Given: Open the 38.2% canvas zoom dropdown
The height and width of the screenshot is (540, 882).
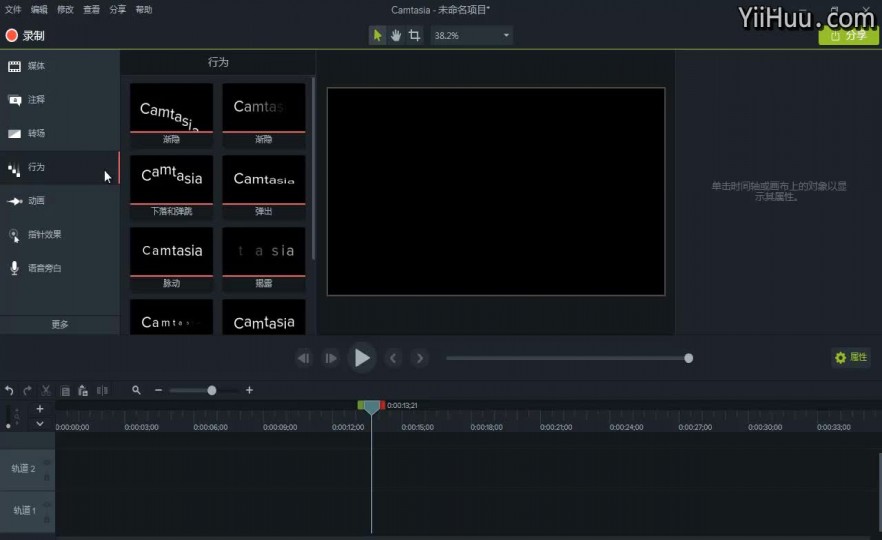Looking at the screenshot, I should 472,35.
